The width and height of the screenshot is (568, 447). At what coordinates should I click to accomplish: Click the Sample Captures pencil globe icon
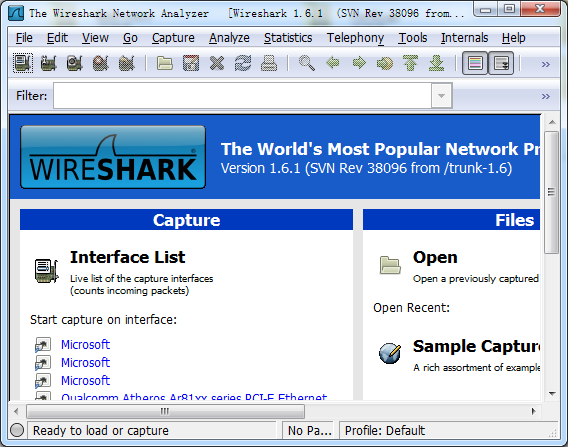390,353
